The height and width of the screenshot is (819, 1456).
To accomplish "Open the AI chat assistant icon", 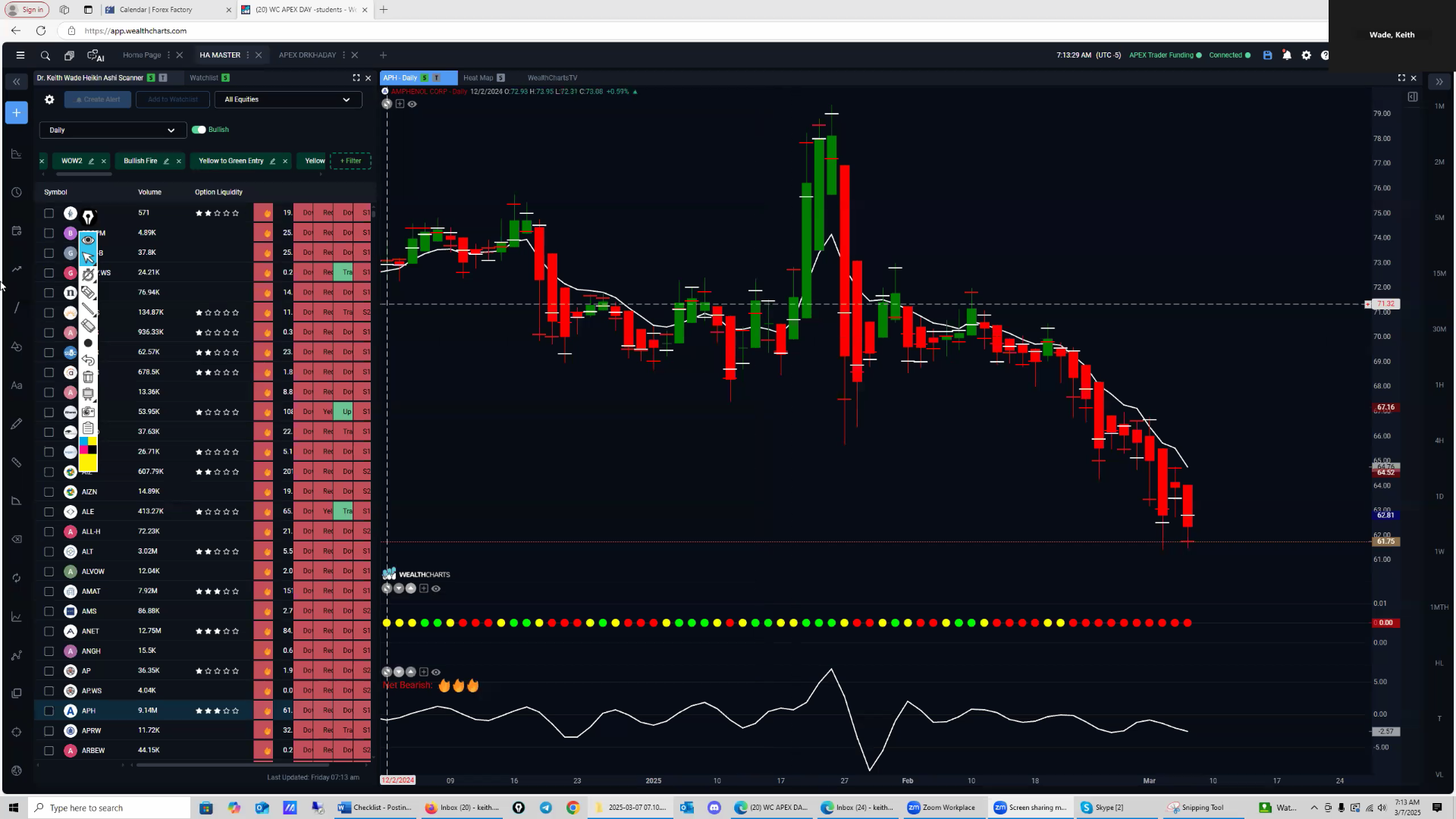I will click(x=96, y=55).
